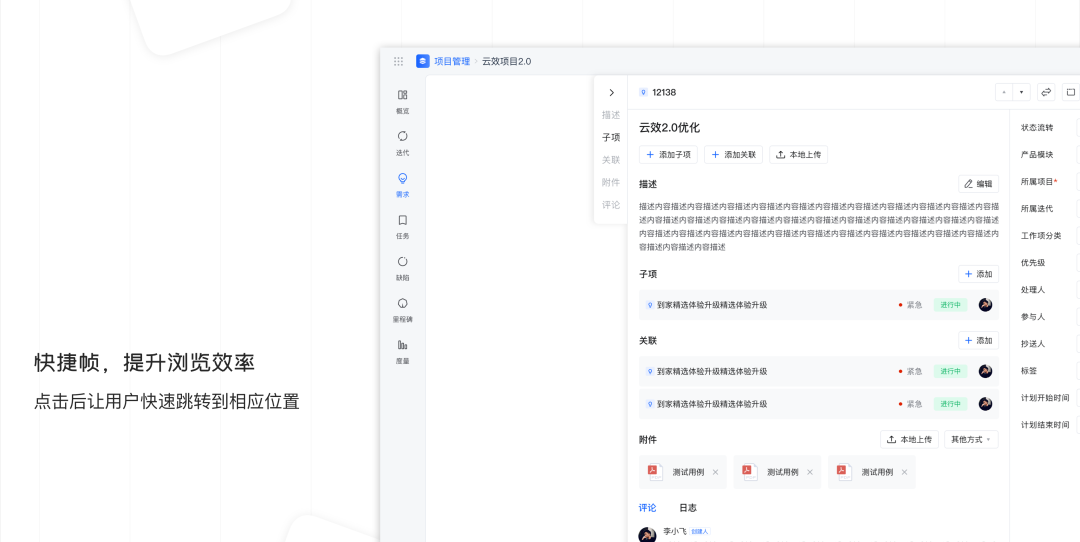Viewport: 1080px width, 542px height.
Task: Click the 工作项分类 field label
Action: click(1041, 236)
